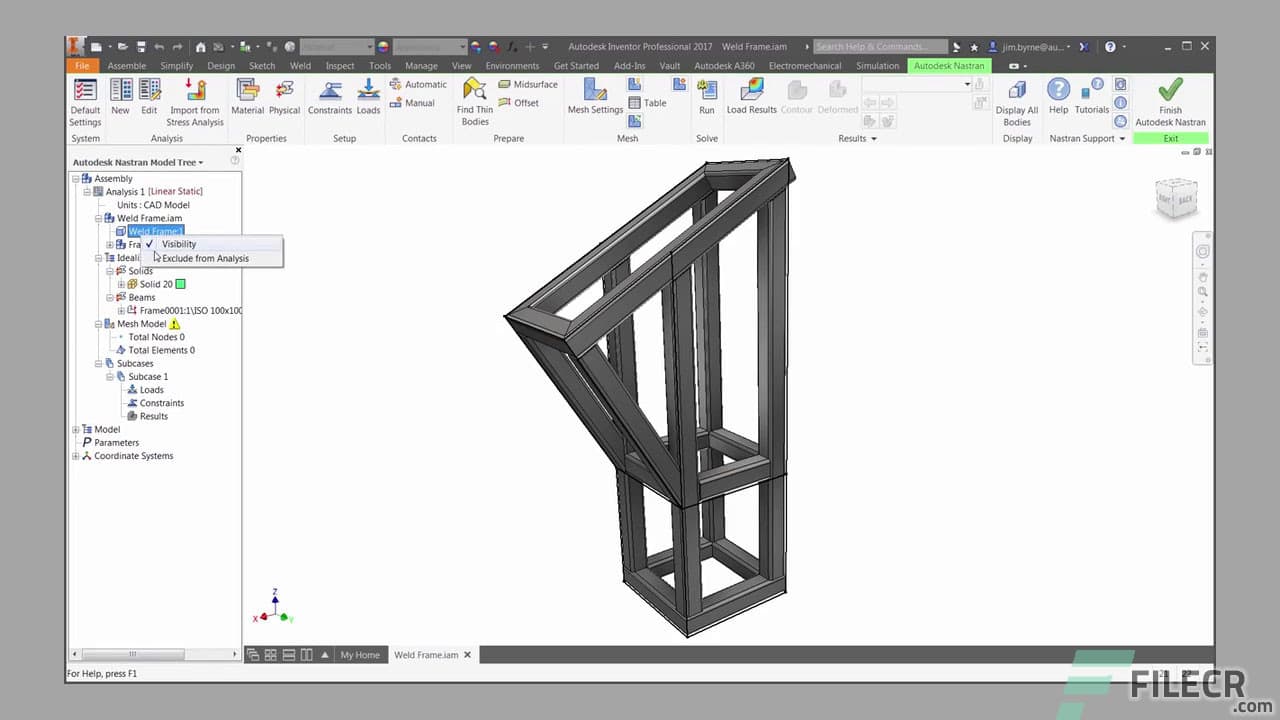Image resolution: width=1280 pixels, height=720 pixels.
Task: Click the Constraints setup icon
Action: [x=330, y=97]
